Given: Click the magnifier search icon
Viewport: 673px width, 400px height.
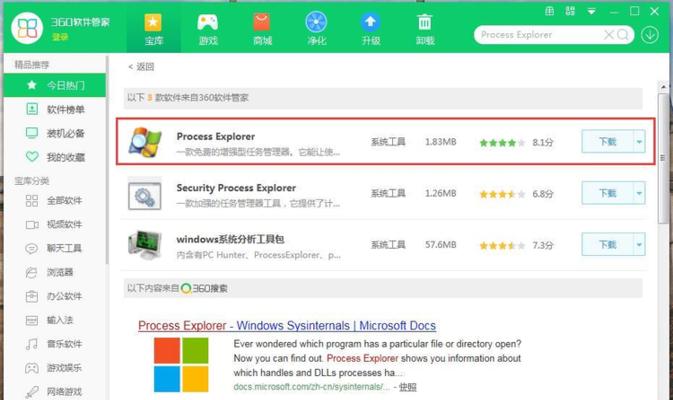Looking at the screenshot, I should point(622,35).
